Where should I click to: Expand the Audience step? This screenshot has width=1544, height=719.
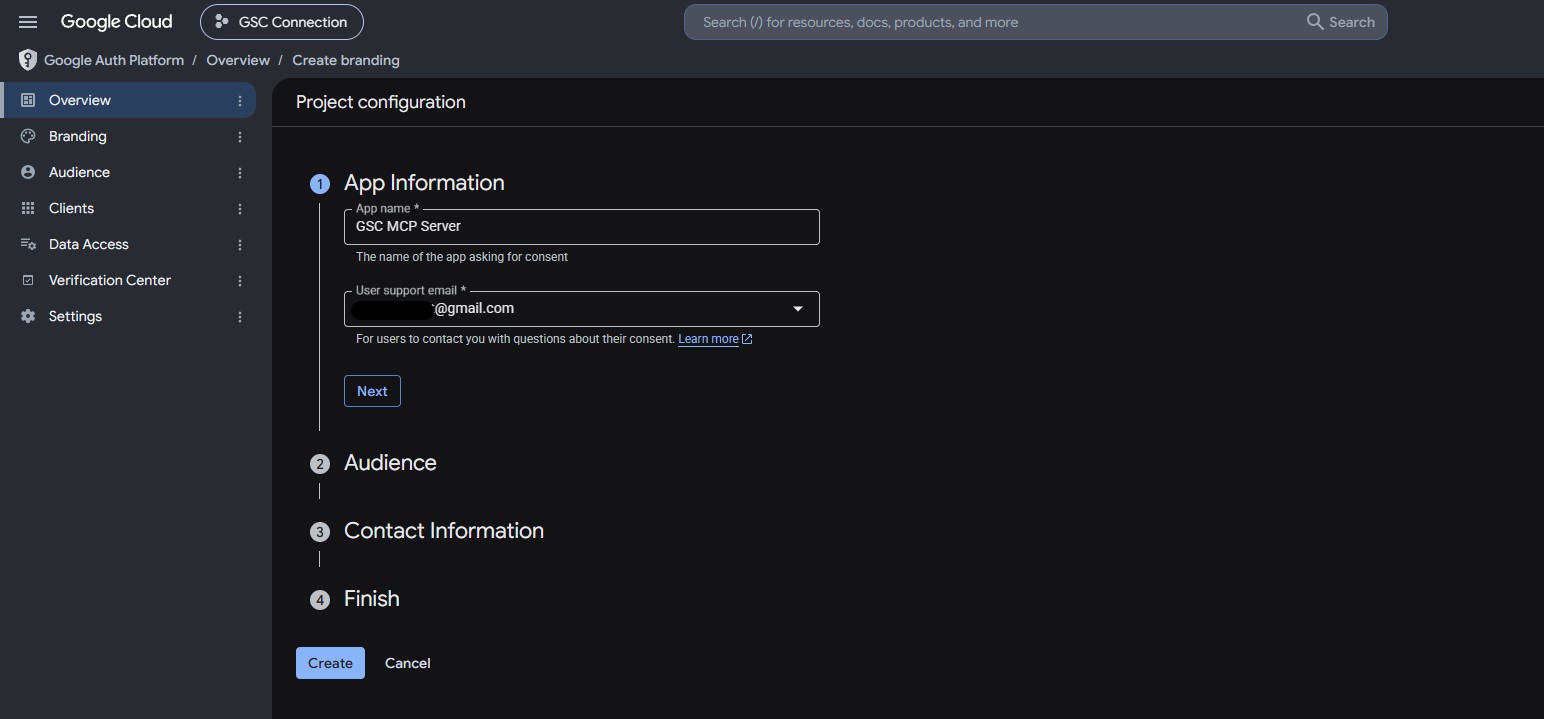(x=390, y=463)
